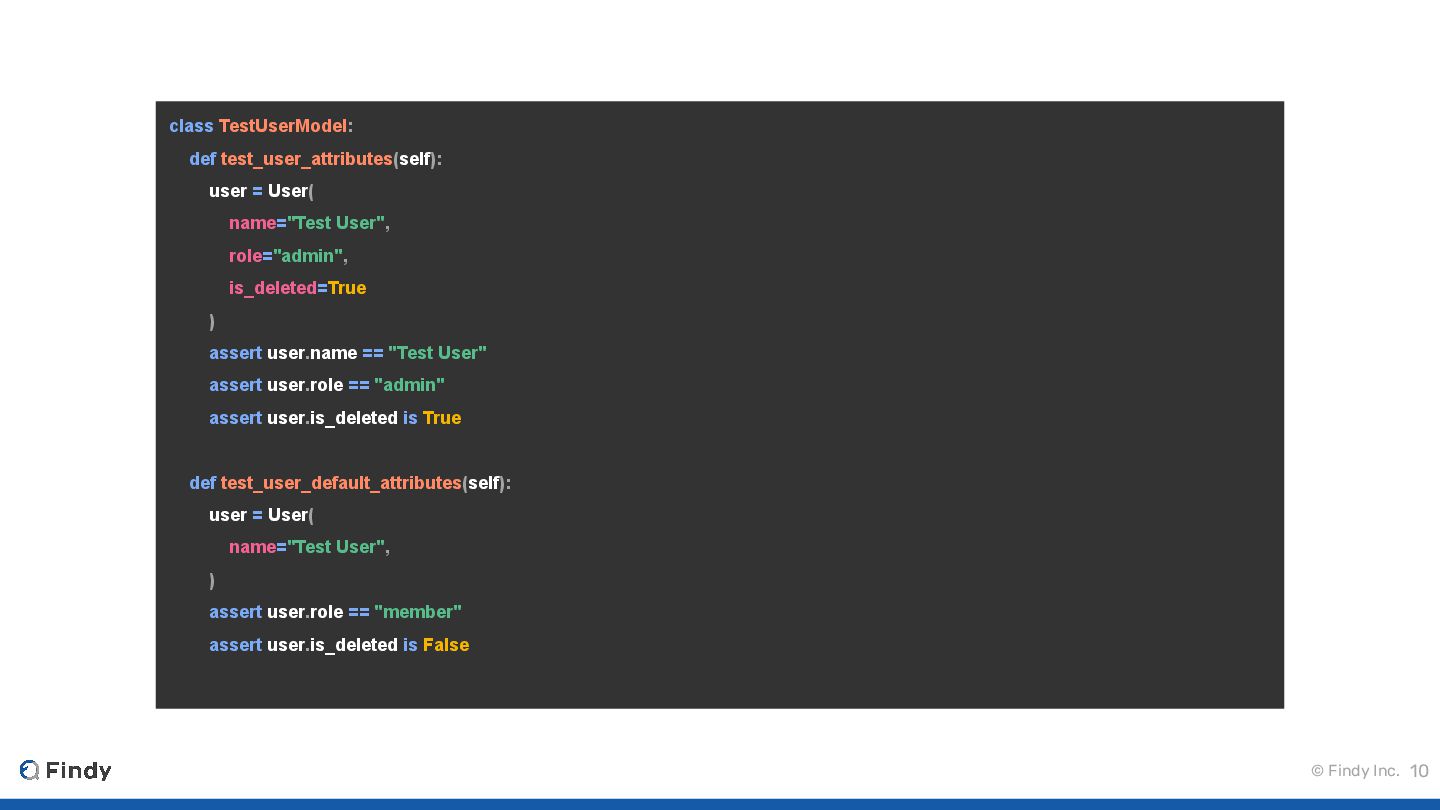
Task: Click slide page number 10
Action: coord(1419,770)
